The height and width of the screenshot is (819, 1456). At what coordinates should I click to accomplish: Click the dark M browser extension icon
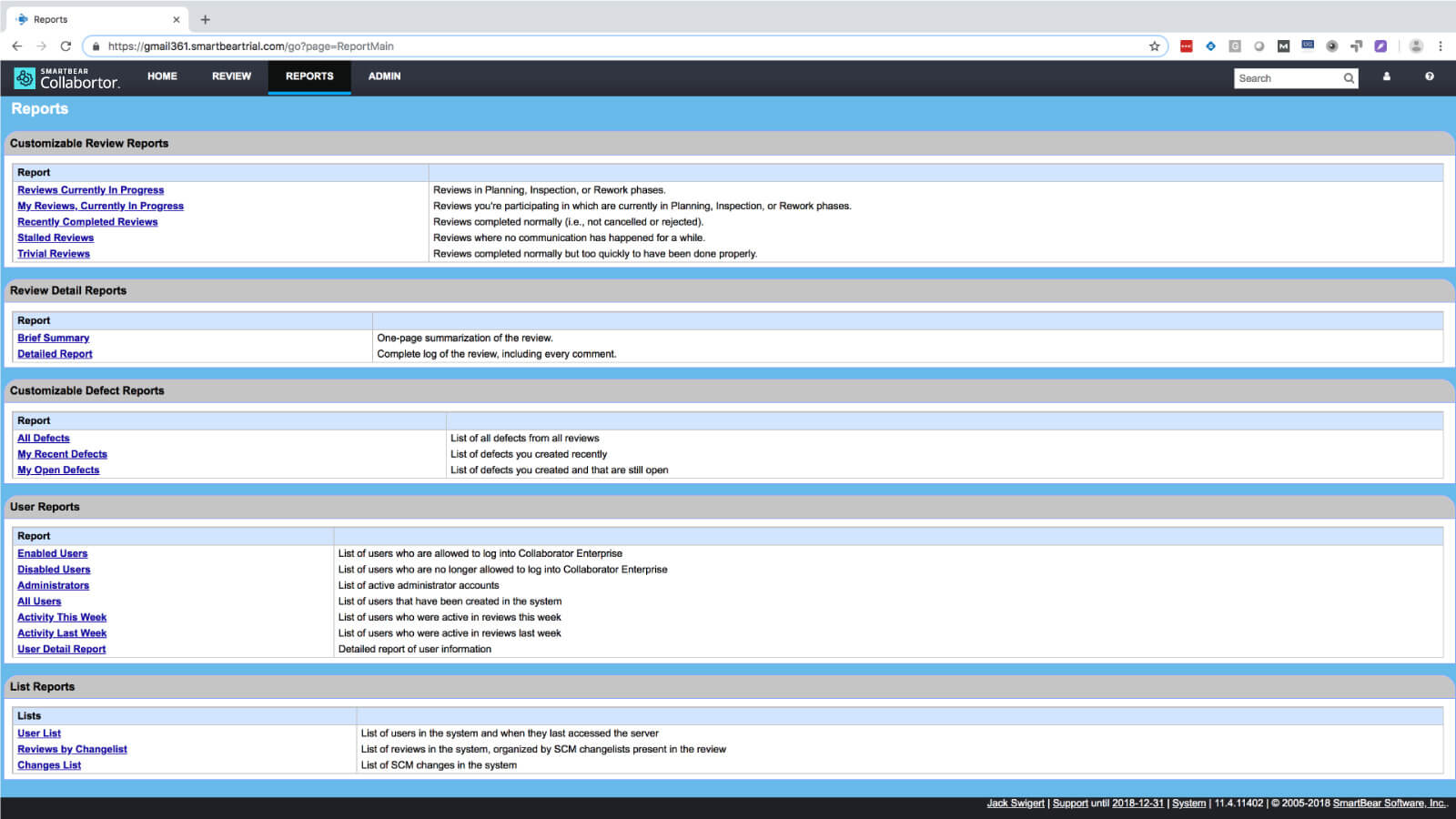1283,46
